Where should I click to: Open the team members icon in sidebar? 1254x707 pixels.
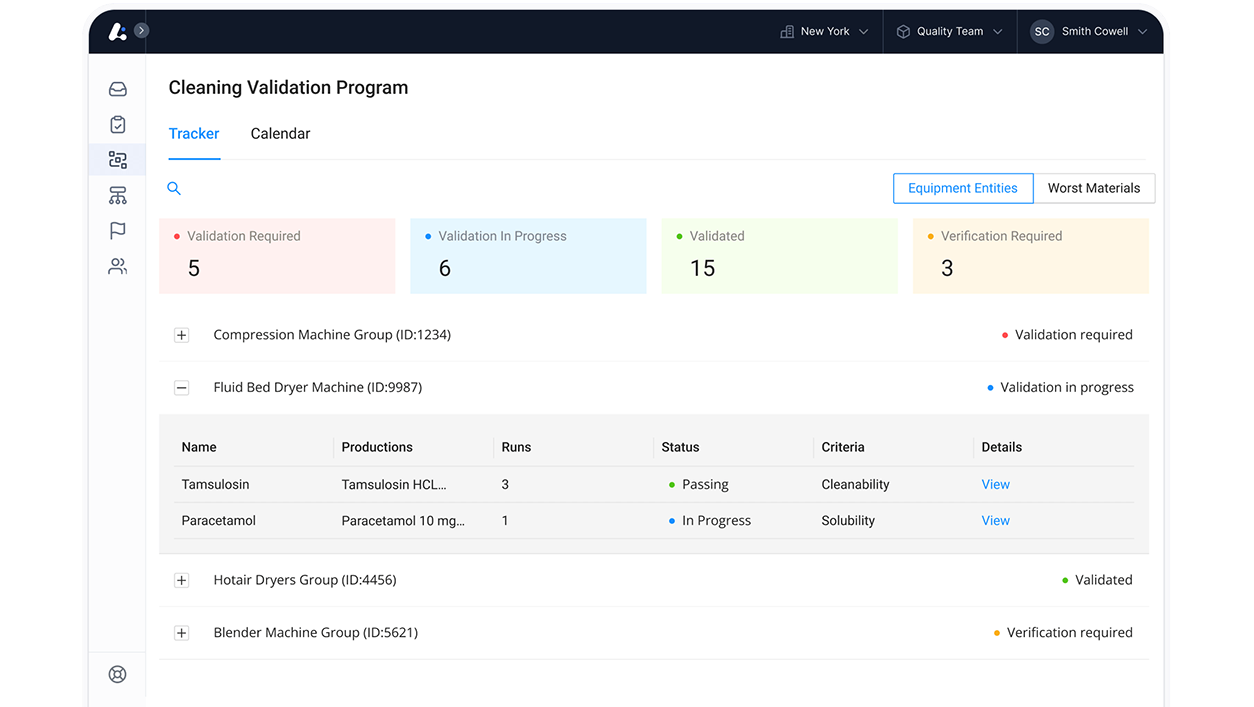[x=117, y=266]
